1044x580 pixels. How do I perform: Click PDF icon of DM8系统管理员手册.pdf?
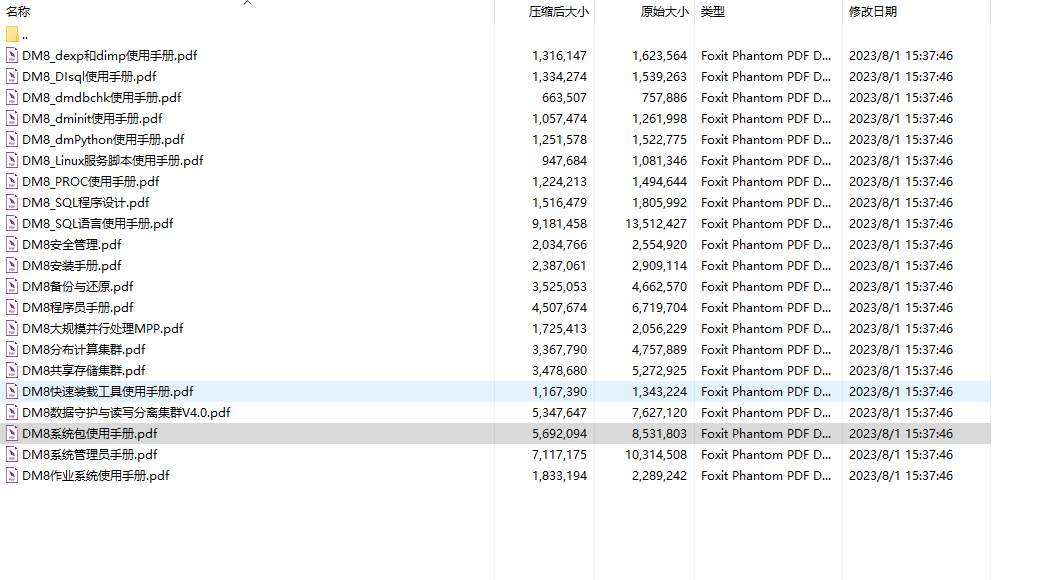(x=12, y=454)
